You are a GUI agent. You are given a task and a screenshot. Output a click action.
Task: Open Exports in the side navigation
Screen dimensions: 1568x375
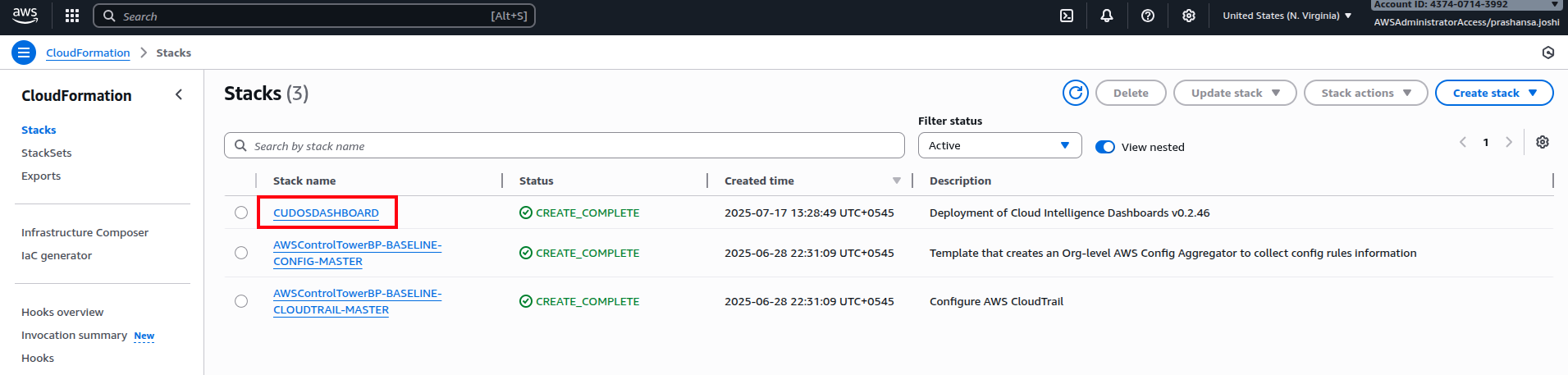pos(41,176)
